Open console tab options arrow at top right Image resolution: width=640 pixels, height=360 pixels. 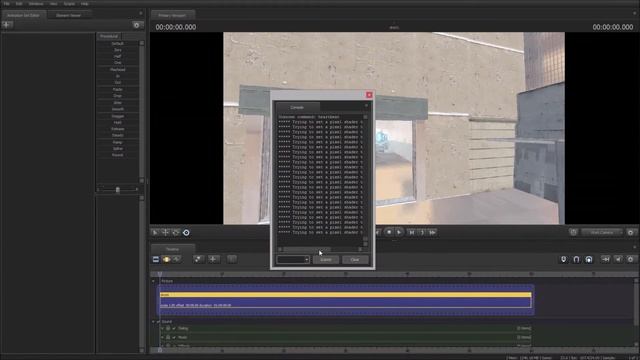(x=366, y=106)
